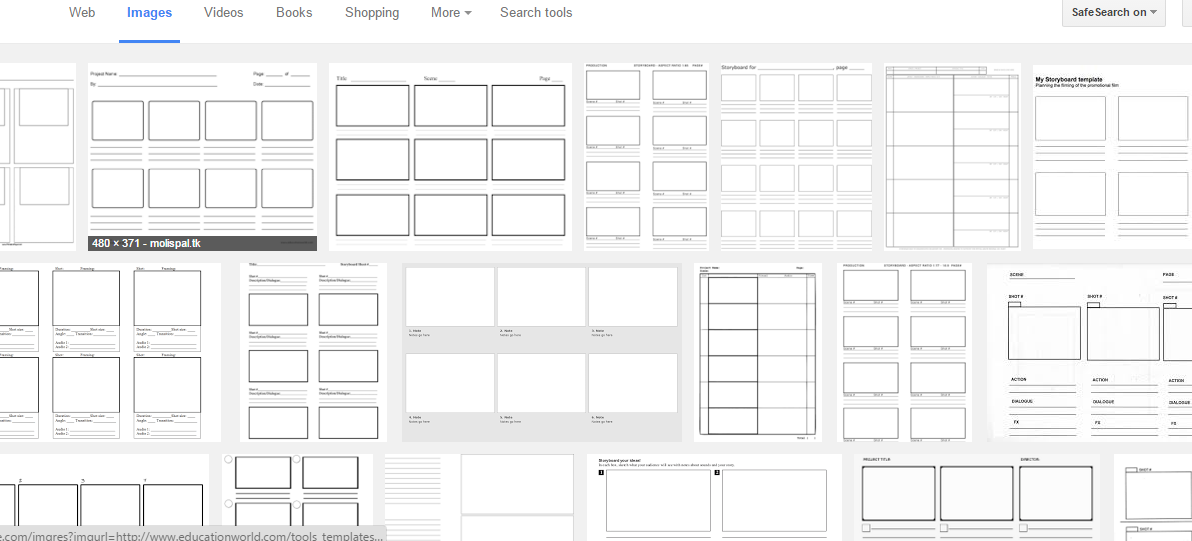Expand the More dropdown menu
The width and height of the screenshot is (1192, 541).
pyautogui.click(x=451, y=13)
